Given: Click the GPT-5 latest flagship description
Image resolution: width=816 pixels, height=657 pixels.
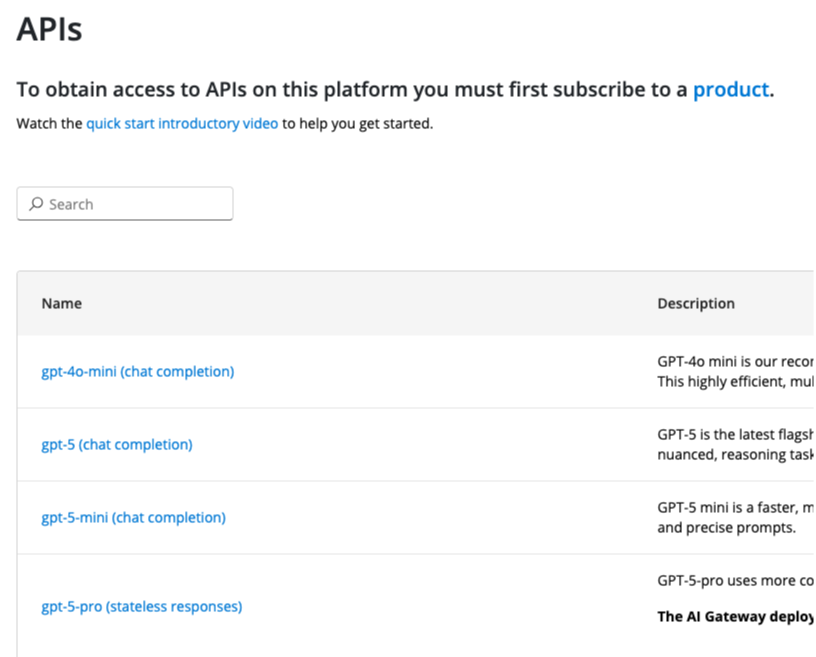Looking at the screenshot, I should point(735,434).
